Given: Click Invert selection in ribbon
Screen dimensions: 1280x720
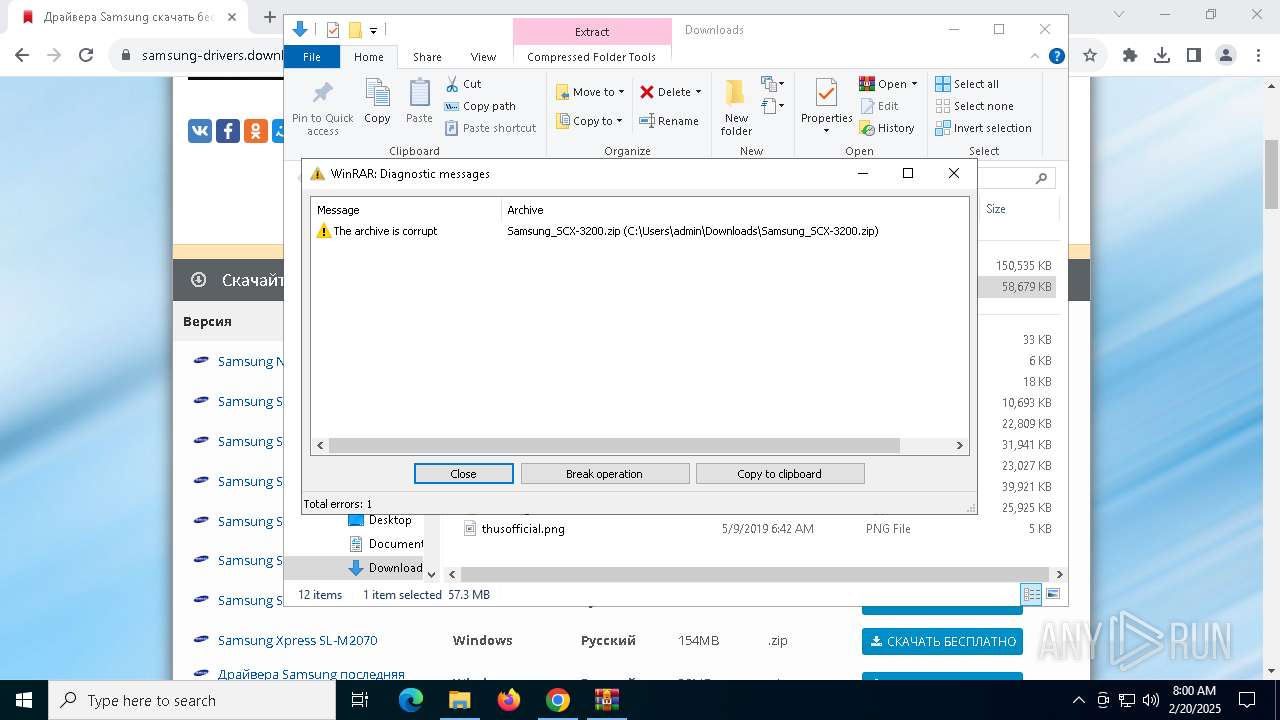Looking at the screenshot, I should point(983,128).
